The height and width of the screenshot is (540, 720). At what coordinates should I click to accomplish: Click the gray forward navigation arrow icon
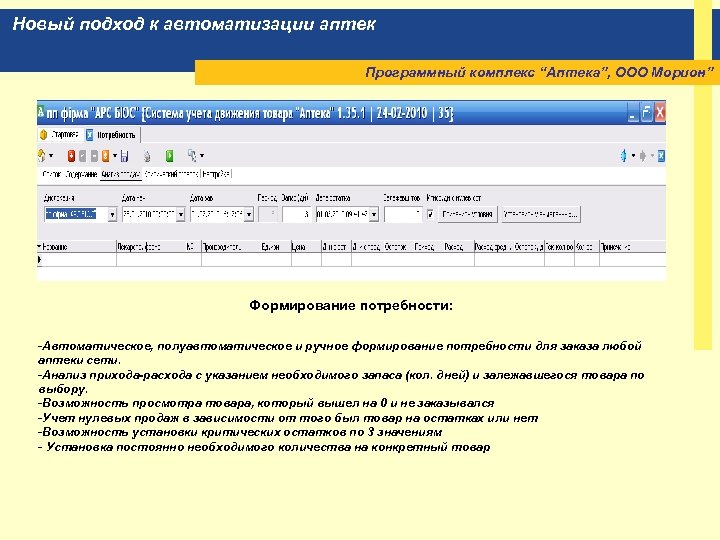(x=643, y=156)
